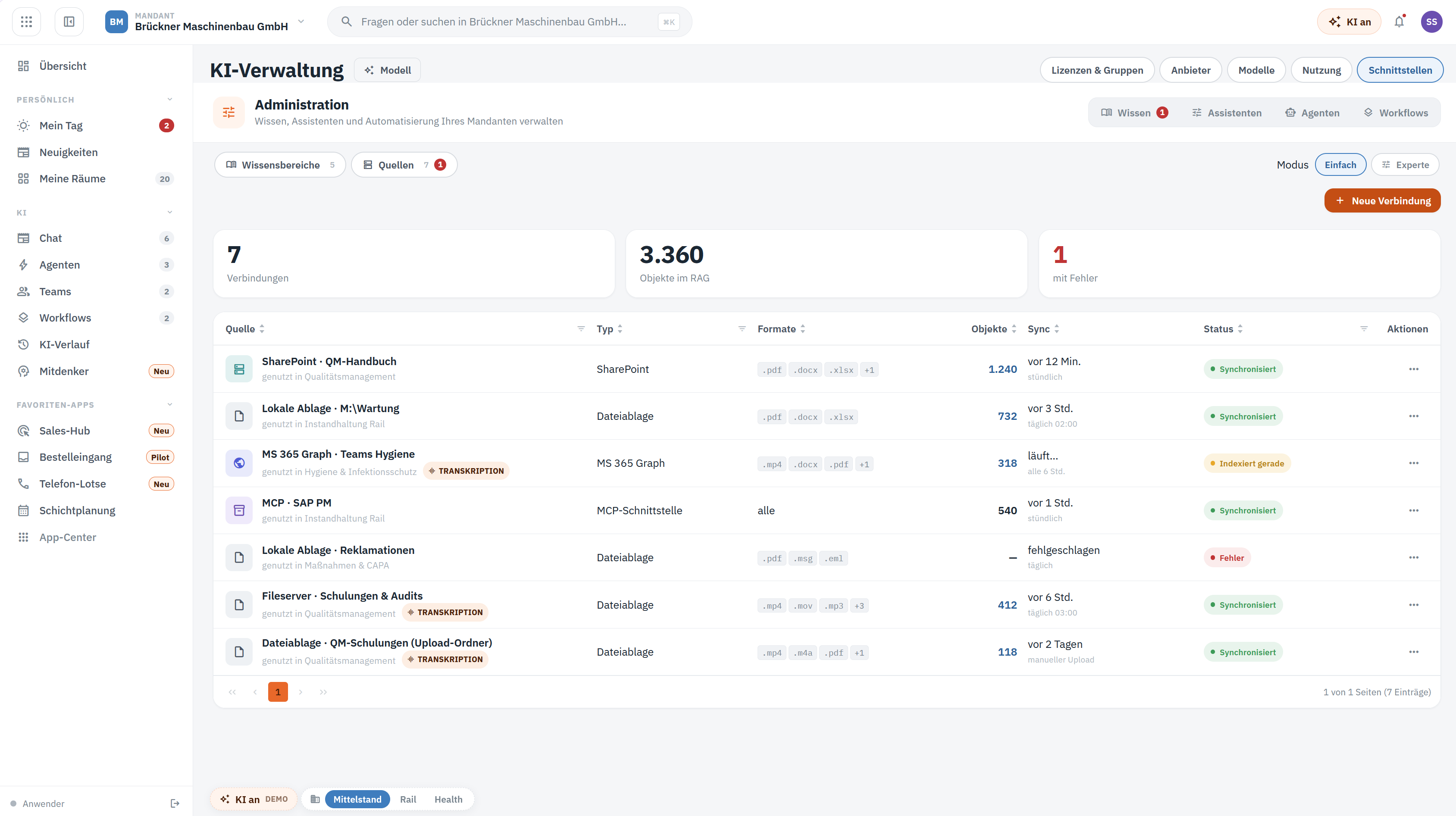The image size is (1456, 816).
Task: Open the Schnittstellen tab
Action: [x=1400, y=69]
